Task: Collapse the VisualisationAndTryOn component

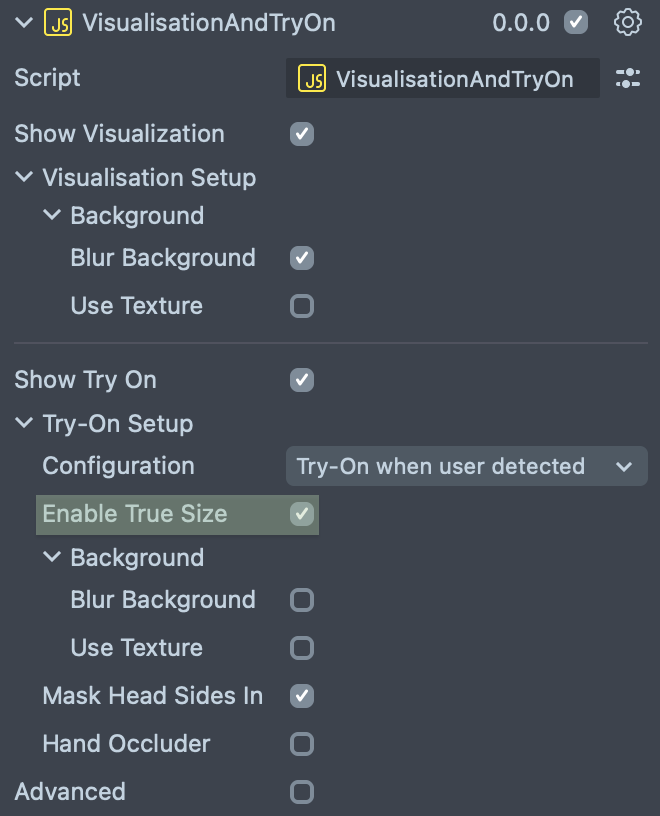Action: (24, 22)
